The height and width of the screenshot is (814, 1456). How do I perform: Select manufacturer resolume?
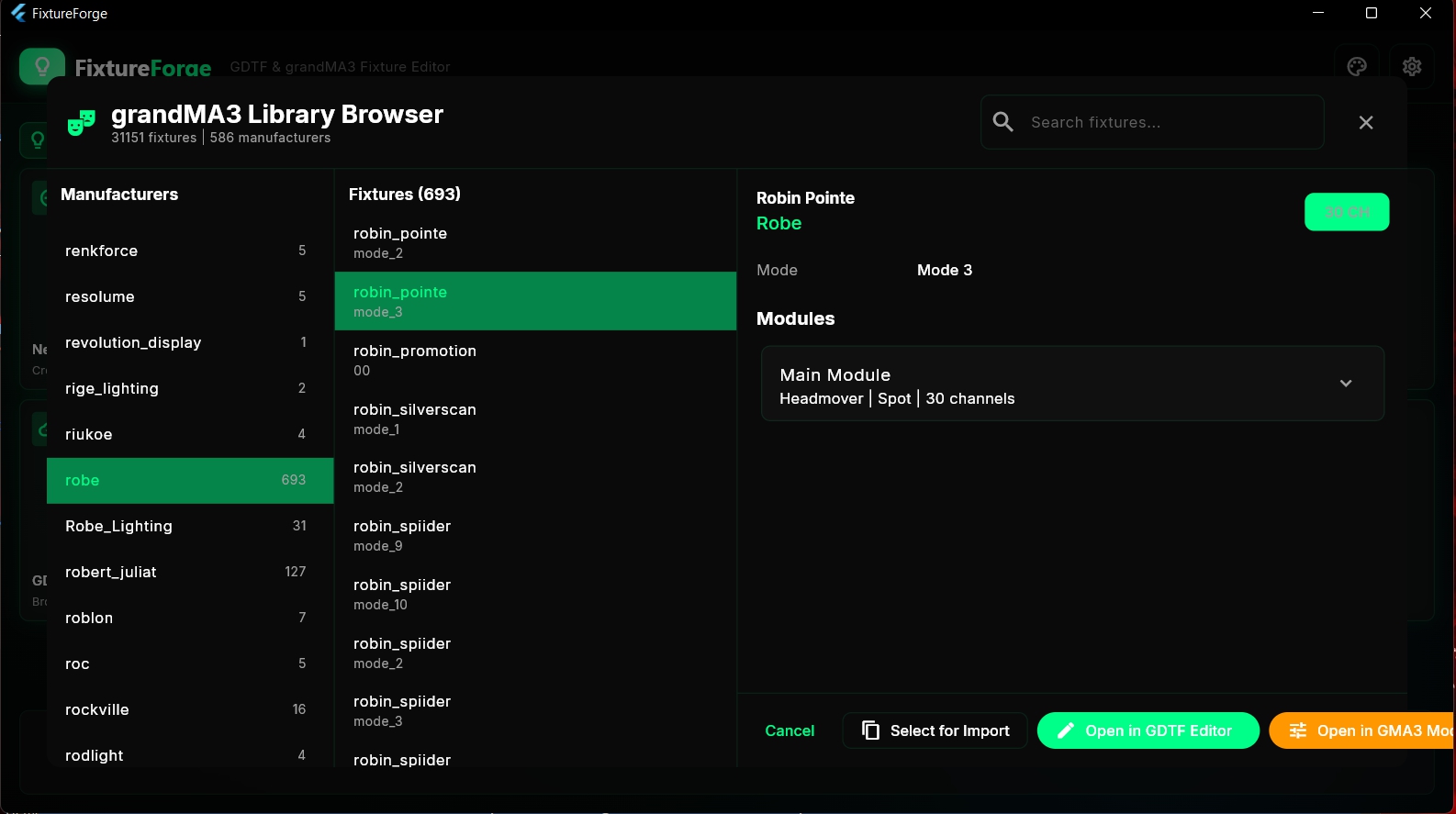pyautogui.click(x=190, y=296)
